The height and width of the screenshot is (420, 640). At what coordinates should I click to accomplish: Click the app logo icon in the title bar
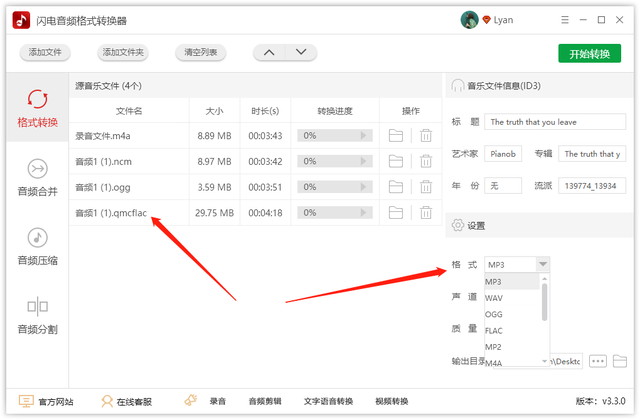[21, 20]
